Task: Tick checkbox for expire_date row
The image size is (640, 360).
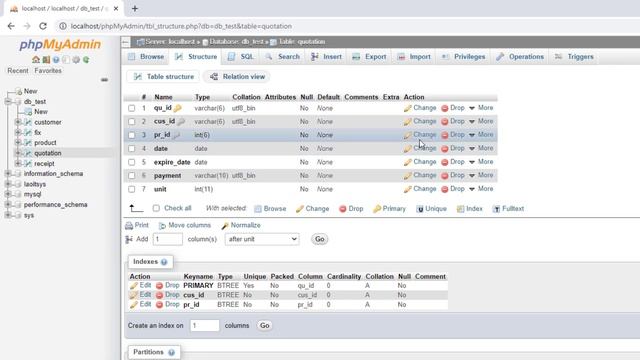Action: point(131,162)
